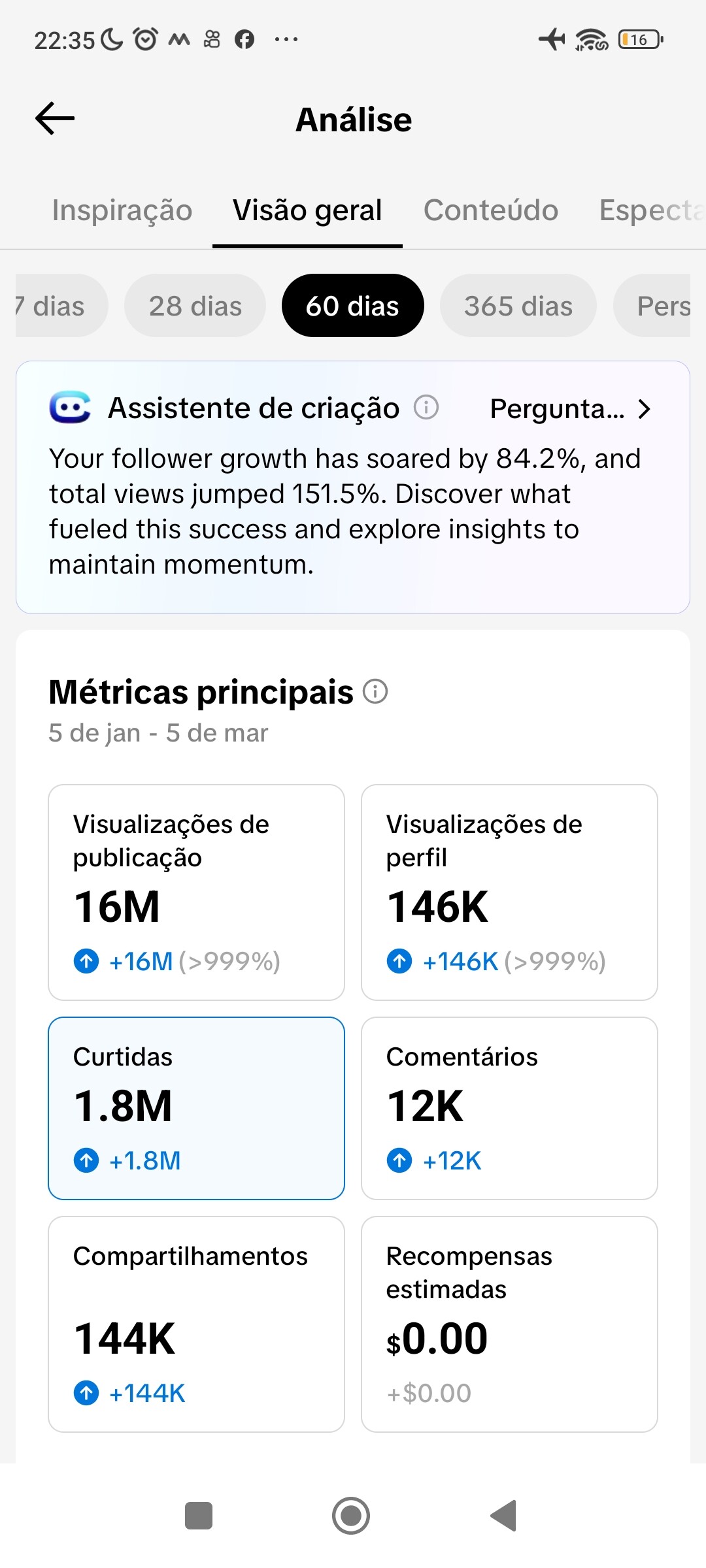Switch to the Inspiração tab
Image resolution: width=706 pixels, height=1568 pixels.
tap(122, 210)
